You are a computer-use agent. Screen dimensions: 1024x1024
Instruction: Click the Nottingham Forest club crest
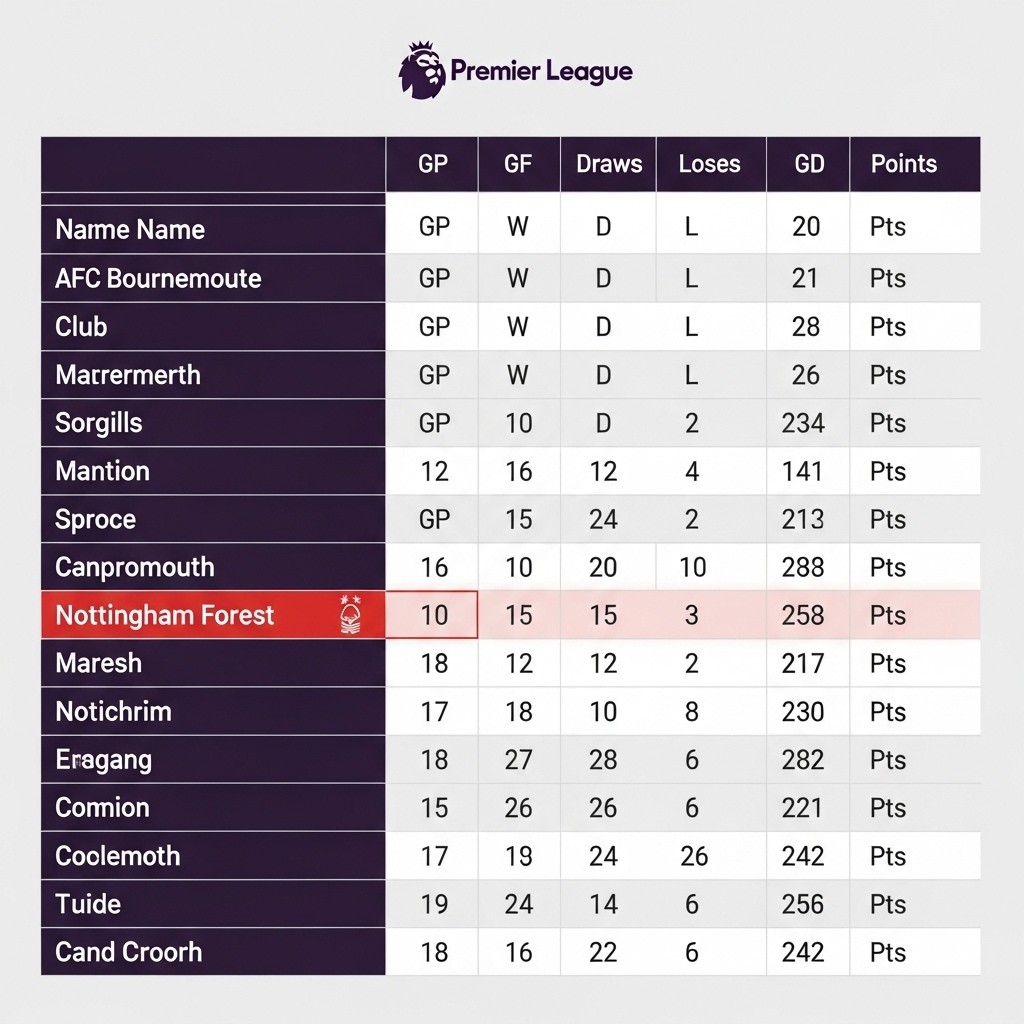(350, 615)
